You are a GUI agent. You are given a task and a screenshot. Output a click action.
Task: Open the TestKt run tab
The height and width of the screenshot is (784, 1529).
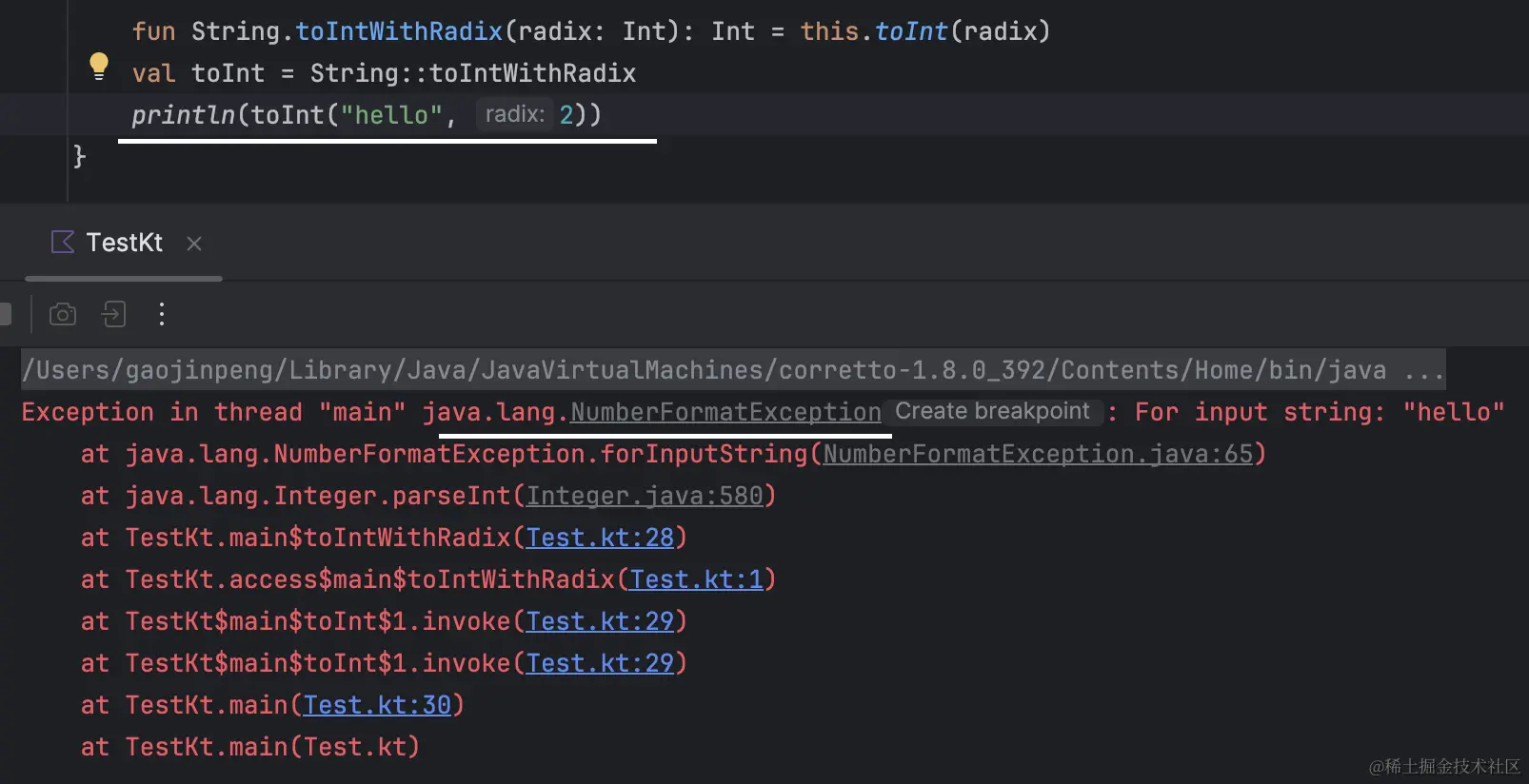[x=124, y=243]
